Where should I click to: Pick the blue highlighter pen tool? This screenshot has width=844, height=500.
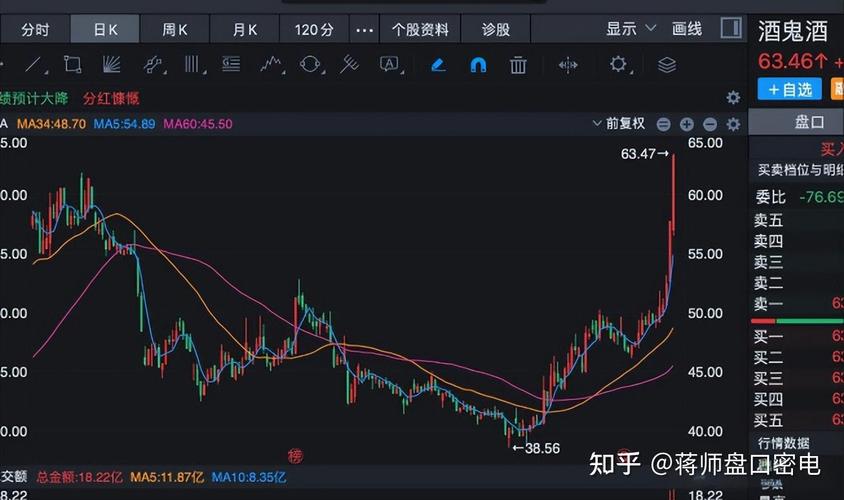(438, 65)
